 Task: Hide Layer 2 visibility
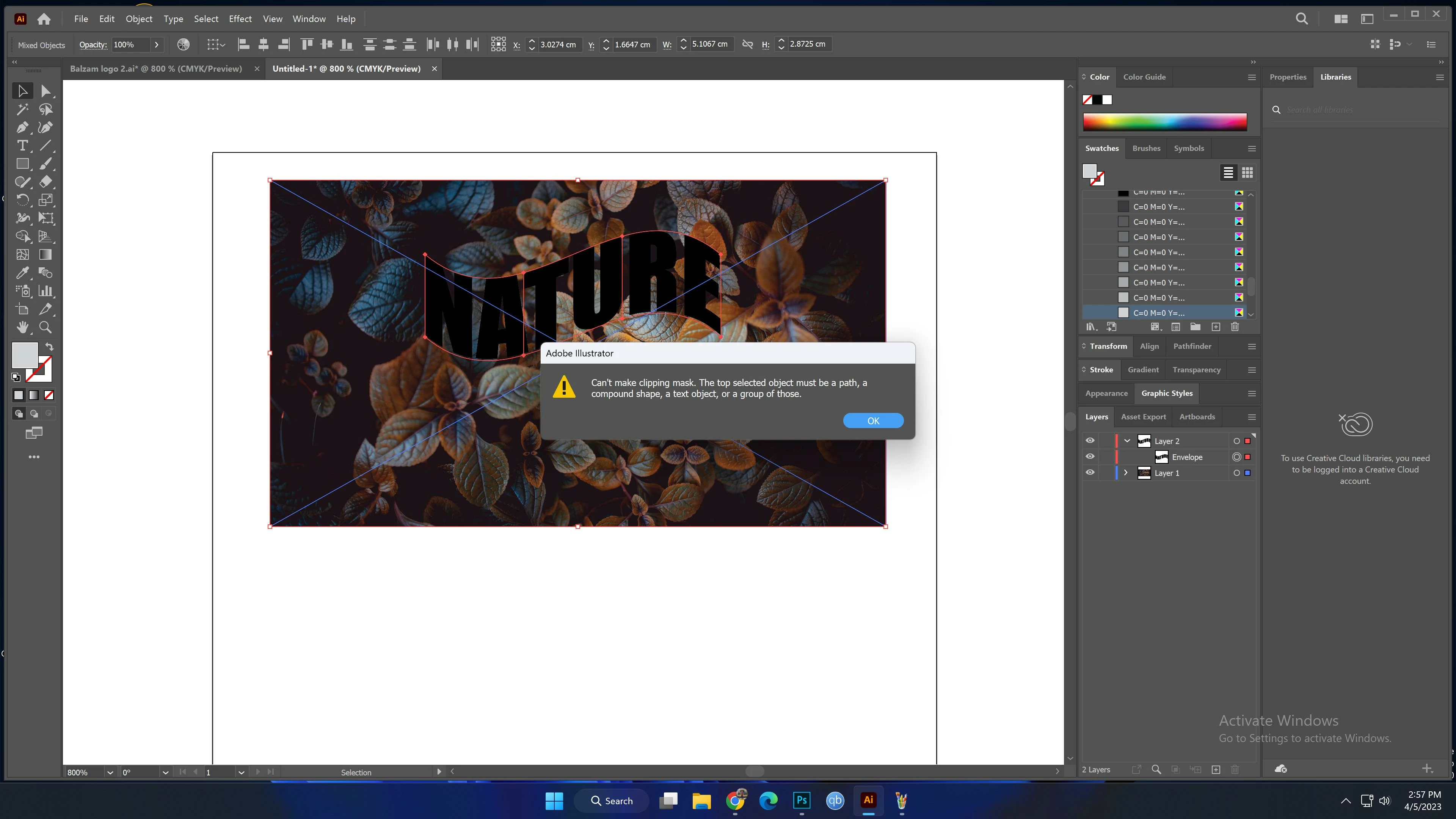(x=1090, y=441)
